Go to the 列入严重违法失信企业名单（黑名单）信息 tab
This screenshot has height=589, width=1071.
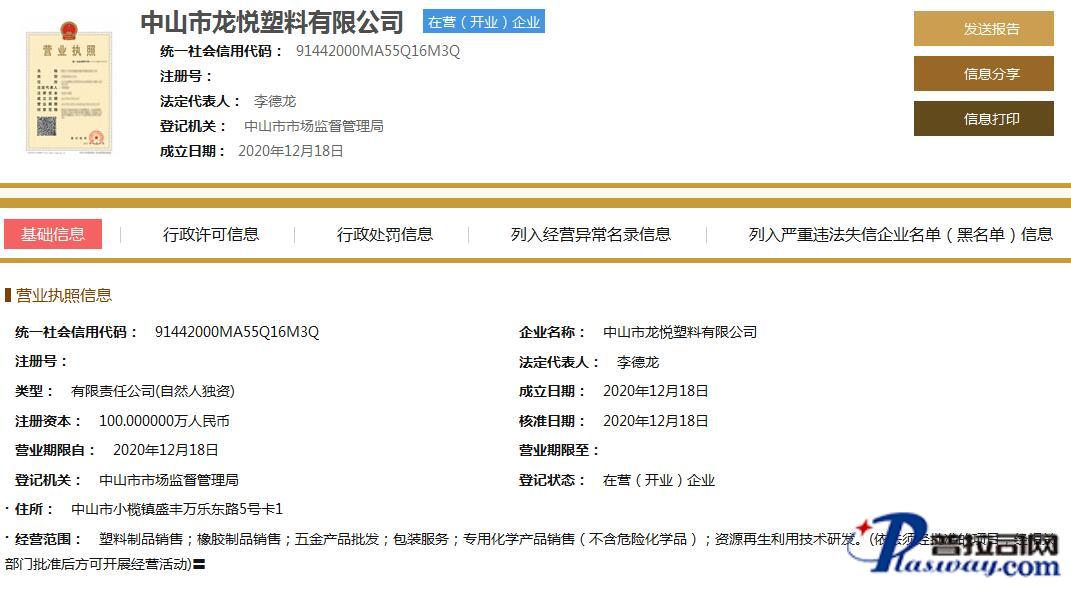900,234
